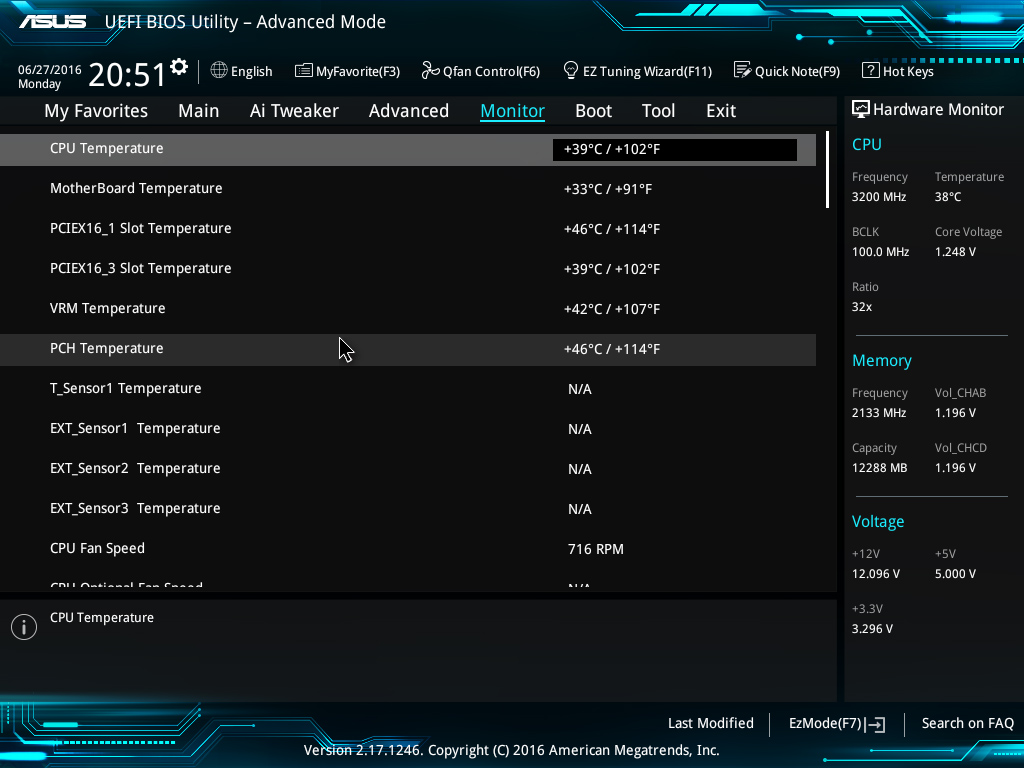Open the My Favorites tab
1024x768 pixels.
point(96,111)
